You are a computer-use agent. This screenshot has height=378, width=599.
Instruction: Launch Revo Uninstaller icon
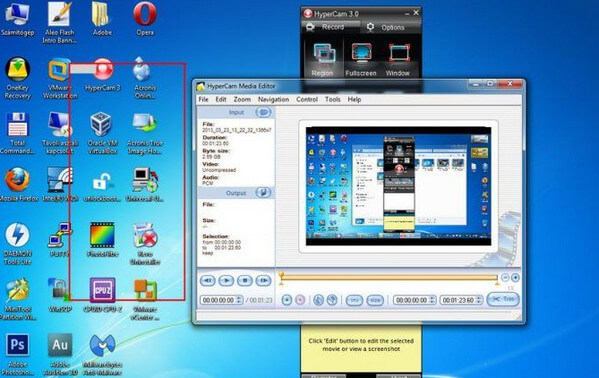pyautogui.click(x=145, y=244)
